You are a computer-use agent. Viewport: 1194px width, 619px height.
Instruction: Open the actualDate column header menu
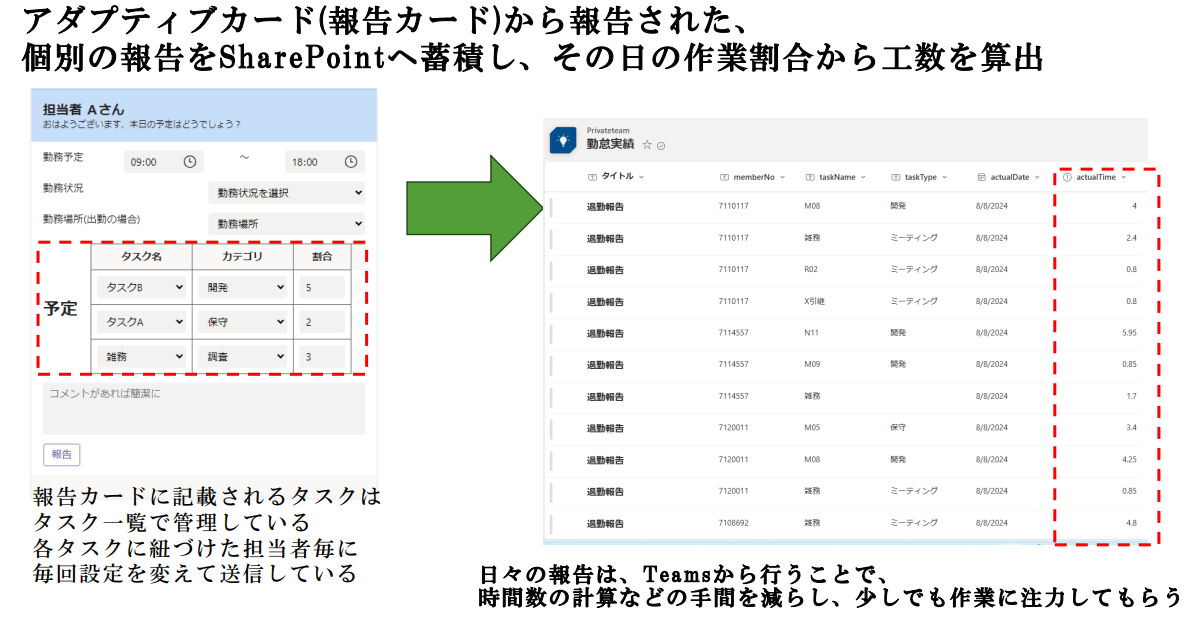click(1036, 177)
